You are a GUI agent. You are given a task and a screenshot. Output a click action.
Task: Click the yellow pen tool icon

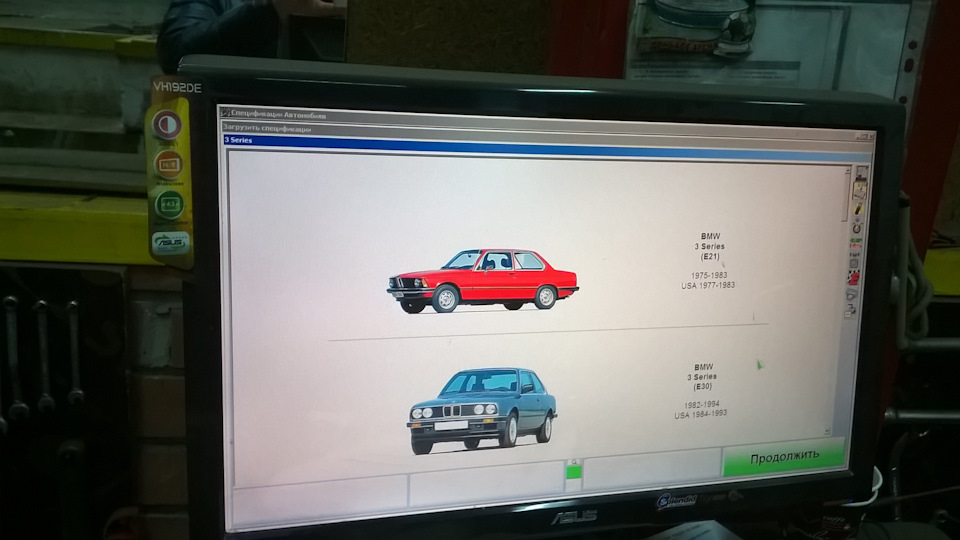pos(858,208)
